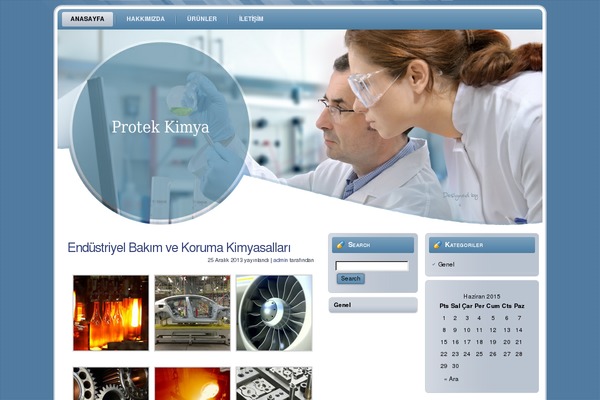Click the Protek Kimya site title
The height and width of the screenshot is (400, 600).
pos(160,127)
